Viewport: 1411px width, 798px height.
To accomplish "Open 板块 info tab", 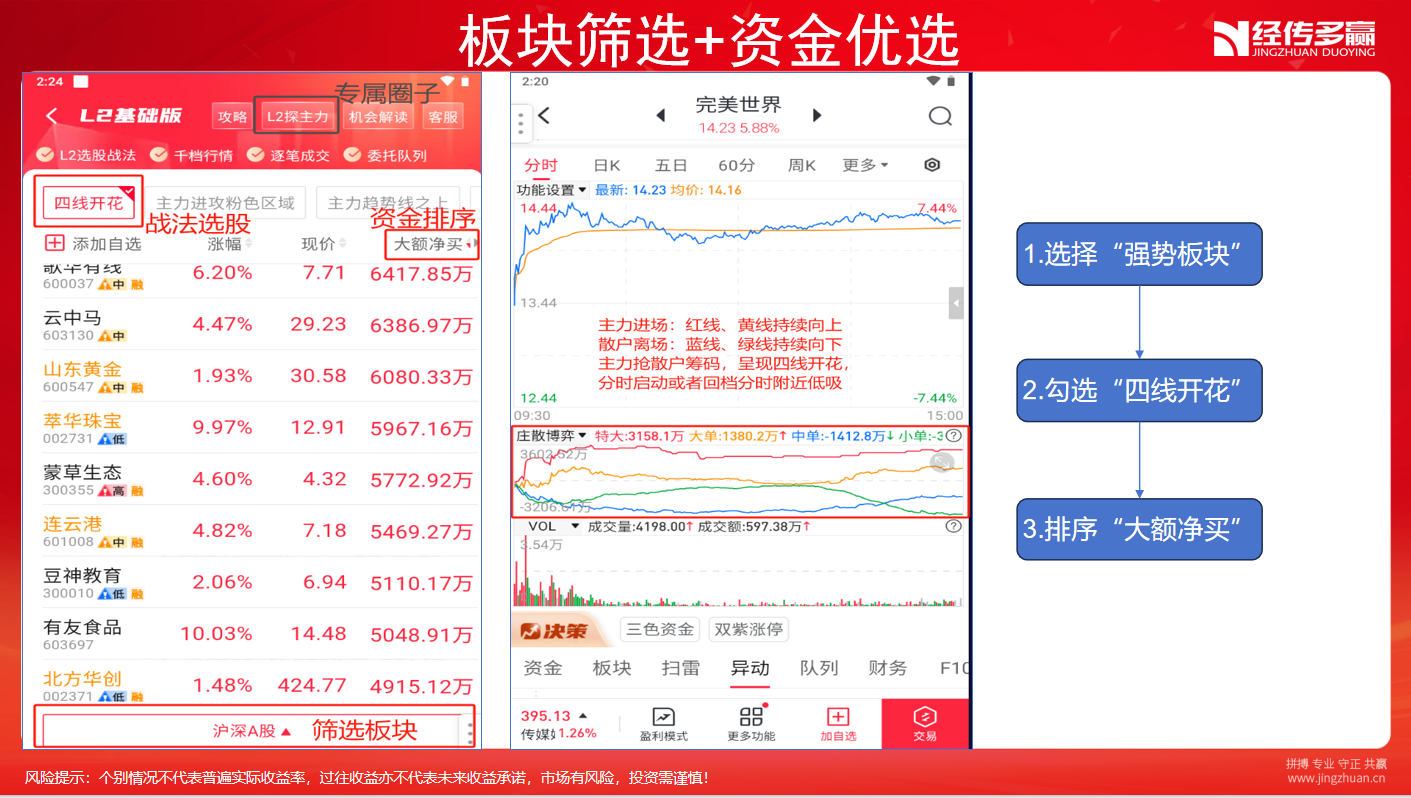I will click(x=612, y=668).
